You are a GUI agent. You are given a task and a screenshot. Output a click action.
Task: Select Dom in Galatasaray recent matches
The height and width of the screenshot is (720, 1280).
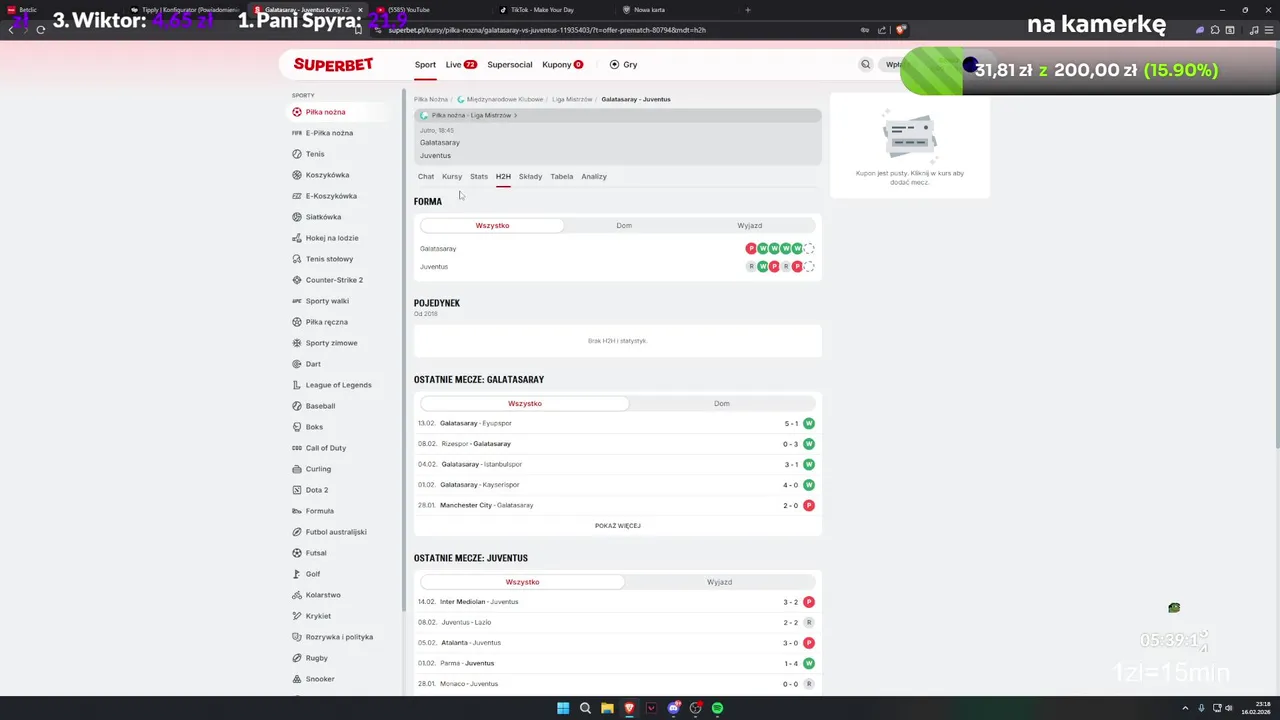pos(722,404)
